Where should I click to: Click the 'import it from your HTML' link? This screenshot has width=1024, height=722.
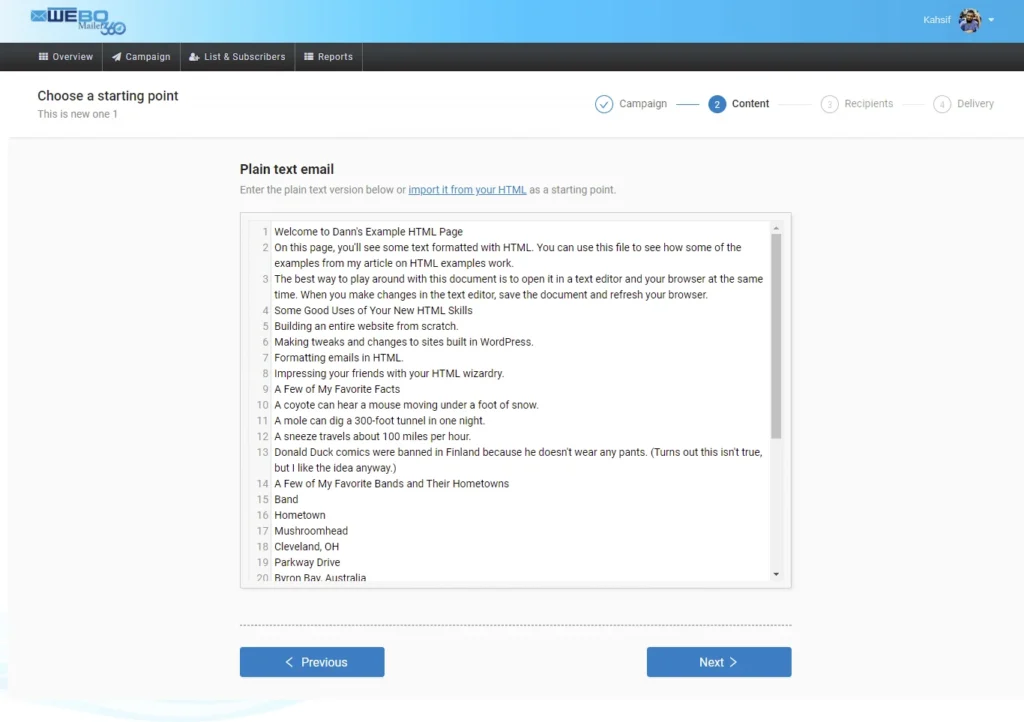click(467, 189)
